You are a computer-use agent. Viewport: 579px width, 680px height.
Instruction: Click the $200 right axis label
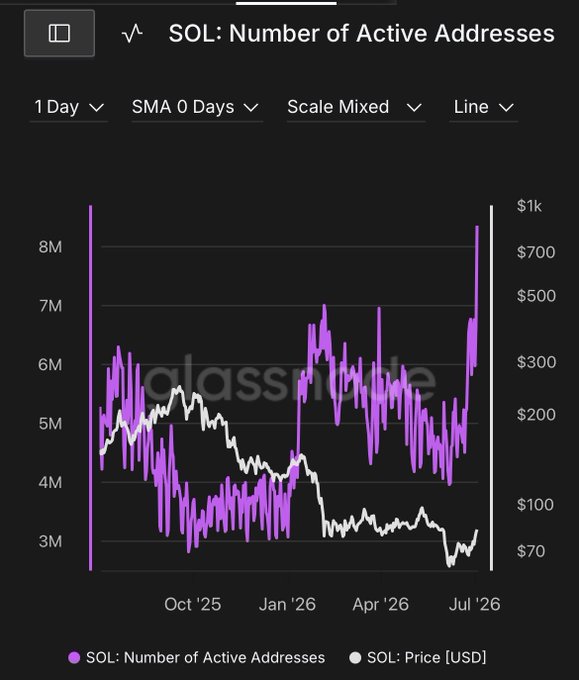tap(536, 415)
